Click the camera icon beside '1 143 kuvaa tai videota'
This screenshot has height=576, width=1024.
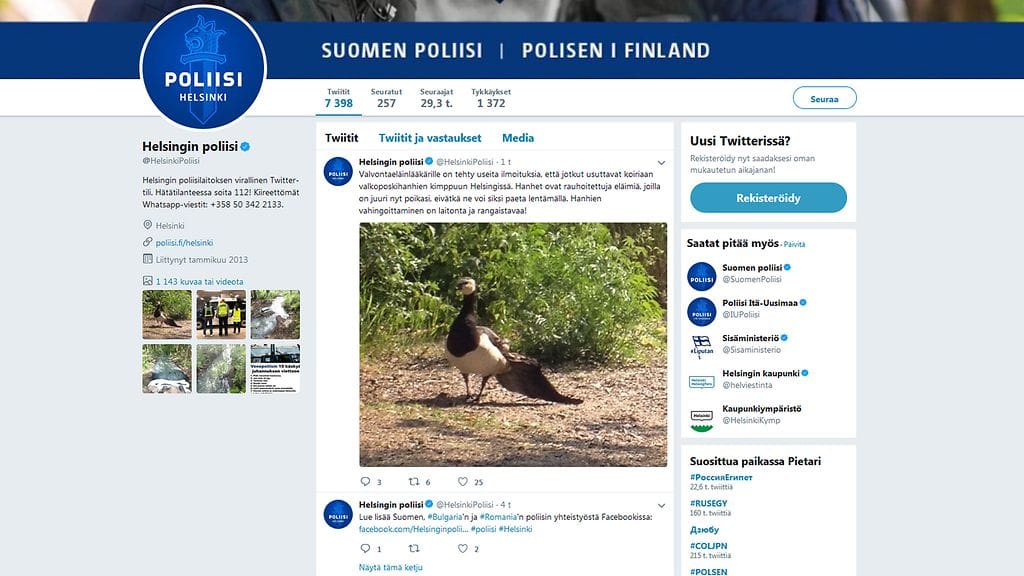pos(150,281)
